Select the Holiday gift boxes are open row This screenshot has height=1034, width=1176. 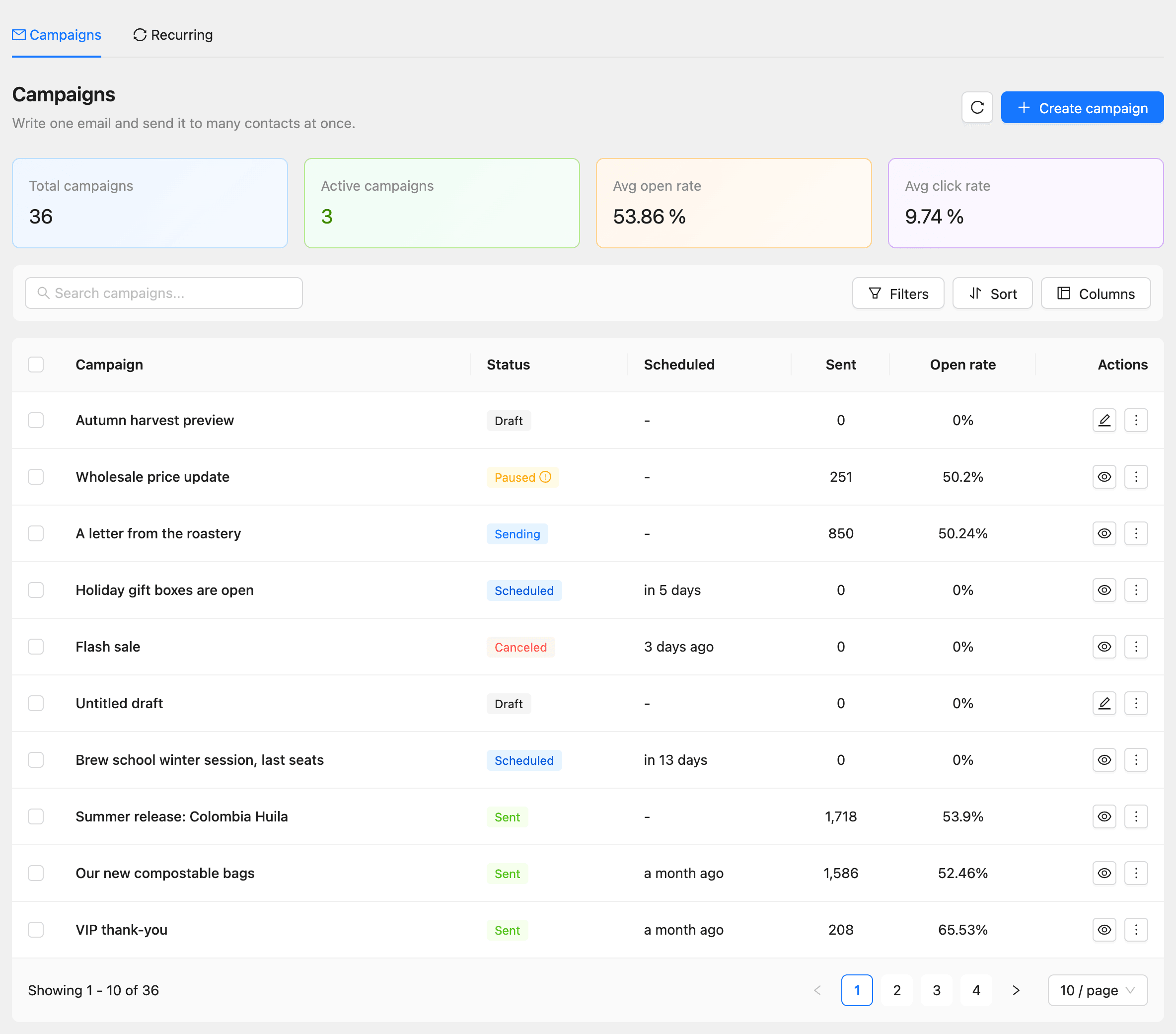click(x=36, y=591)
